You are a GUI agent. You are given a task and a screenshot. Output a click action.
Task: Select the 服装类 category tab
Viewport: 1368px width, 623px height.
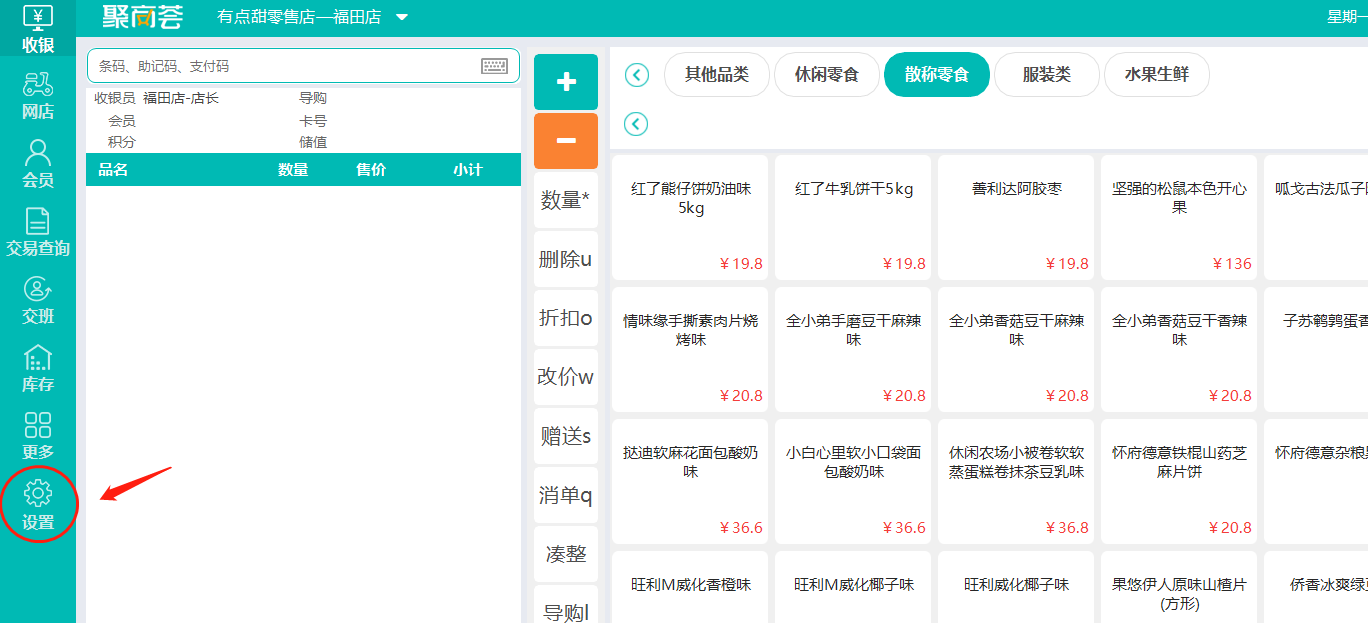tap(1047, 75)
